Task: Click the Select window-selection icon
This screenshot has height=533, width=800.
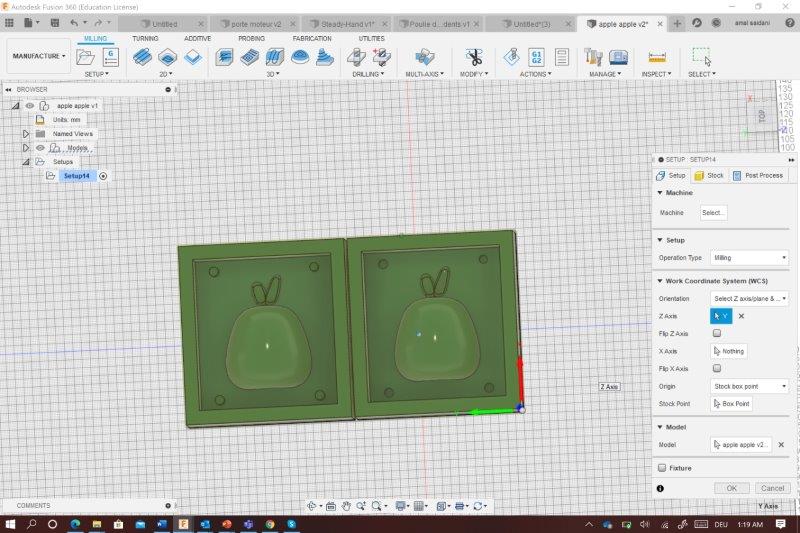Action: tap(702, 57)
